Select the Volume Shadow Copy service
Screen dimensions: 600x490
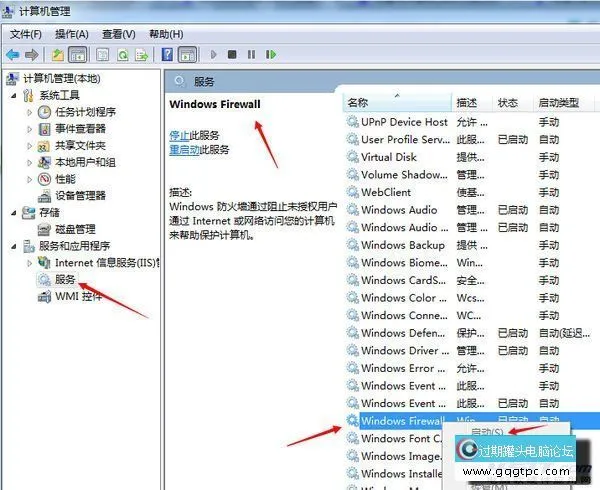click(472, 175)
